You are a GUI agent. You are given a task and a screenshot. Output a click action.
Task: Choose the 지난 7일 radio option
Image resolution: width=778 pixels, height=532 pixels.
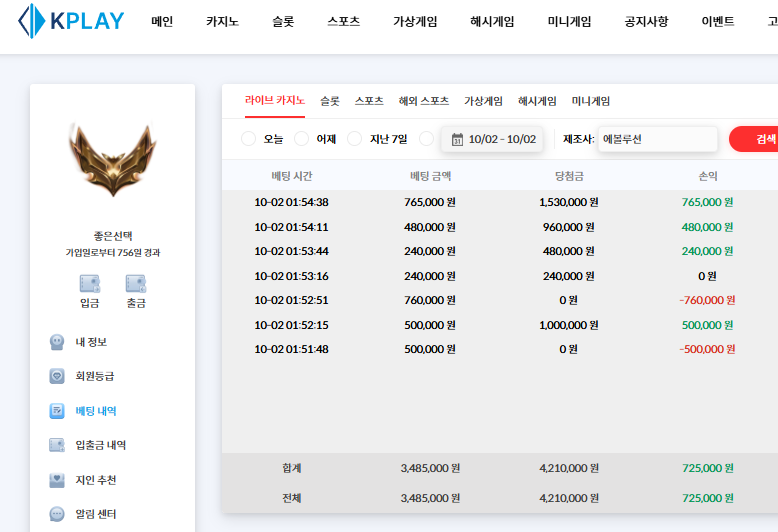tap(354, 139)
